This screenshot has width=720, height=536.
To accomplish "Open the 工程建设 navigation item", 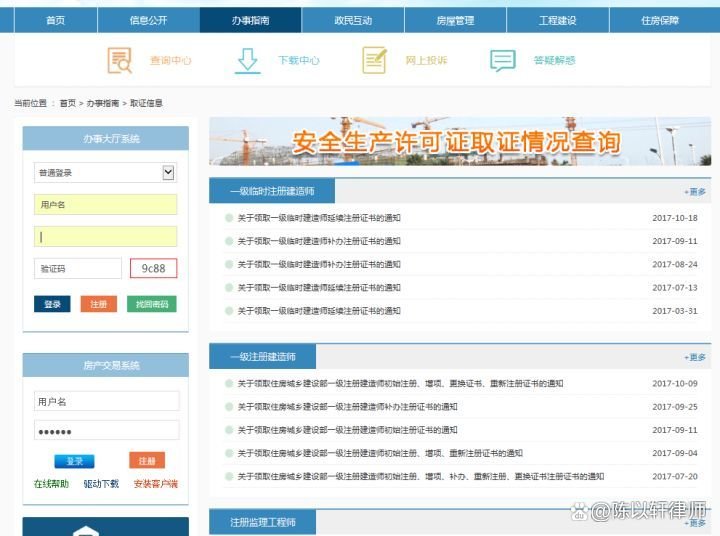I will pos(557,20).
